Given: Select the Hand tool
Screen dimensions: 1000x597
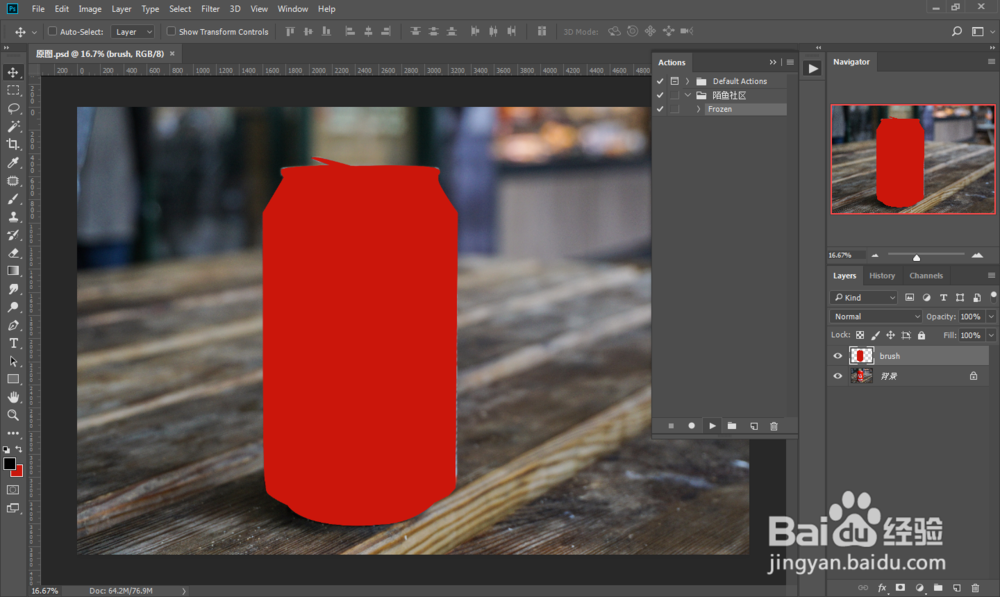Looking at the screenshot, I should point(14,397).
